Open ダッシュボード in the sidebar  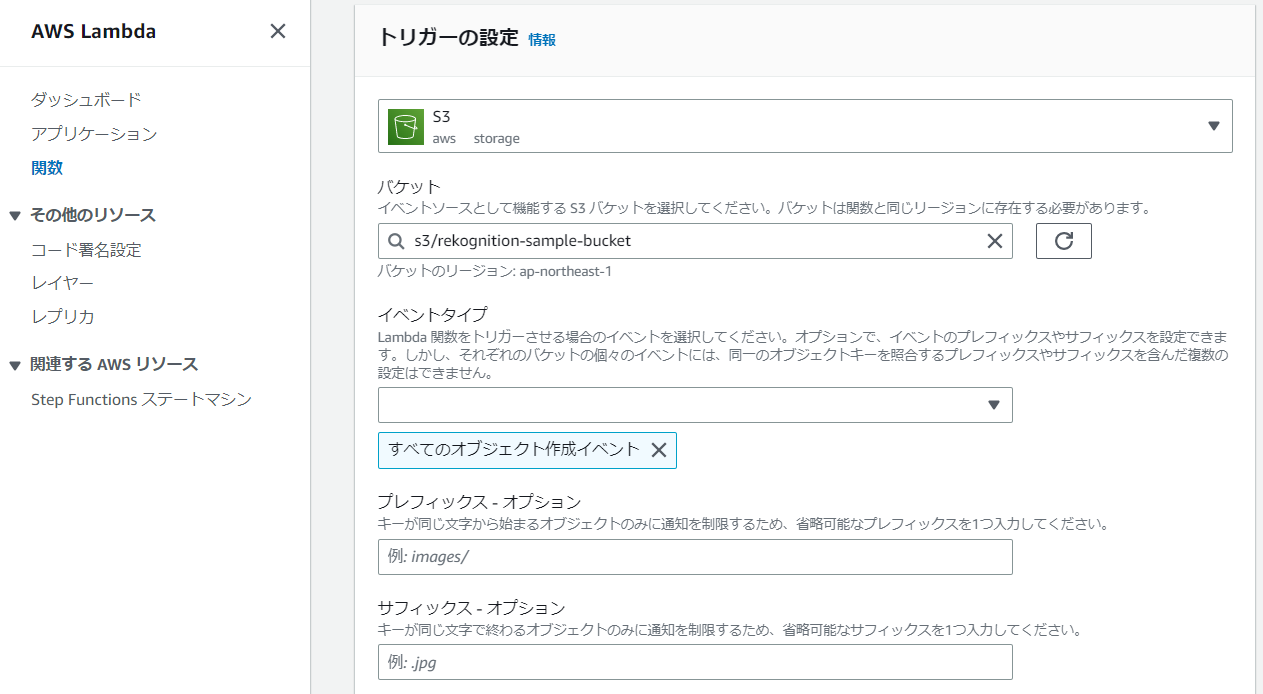coord(86,100)
